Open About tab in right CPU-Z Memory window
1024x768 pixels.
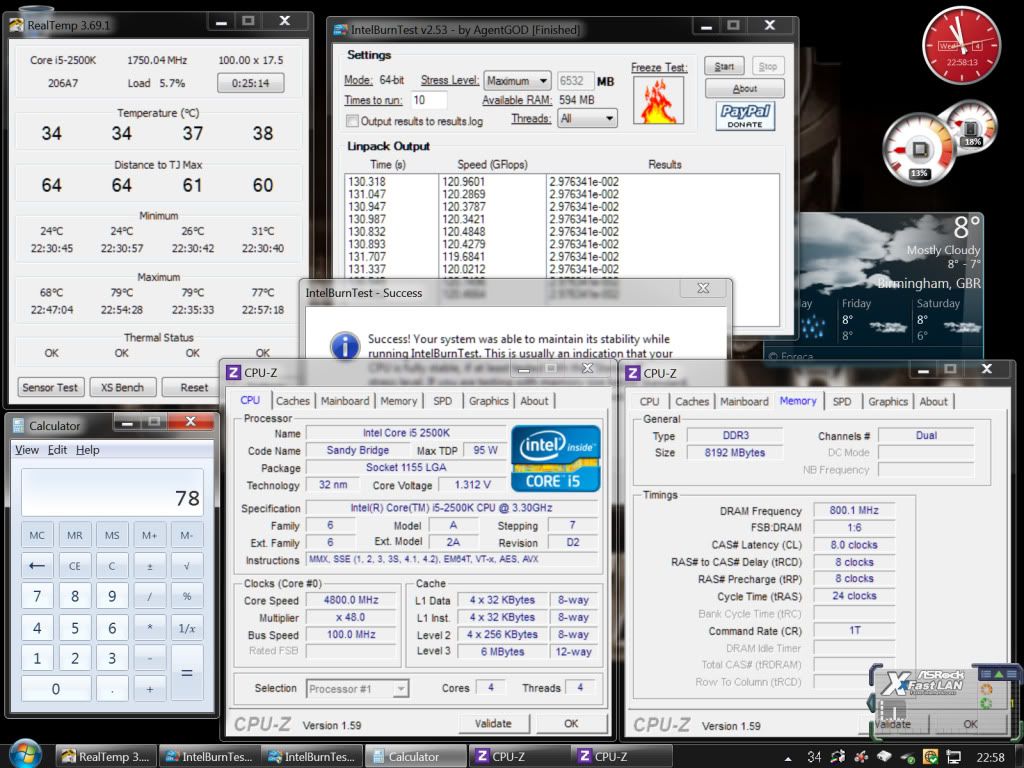933,402
